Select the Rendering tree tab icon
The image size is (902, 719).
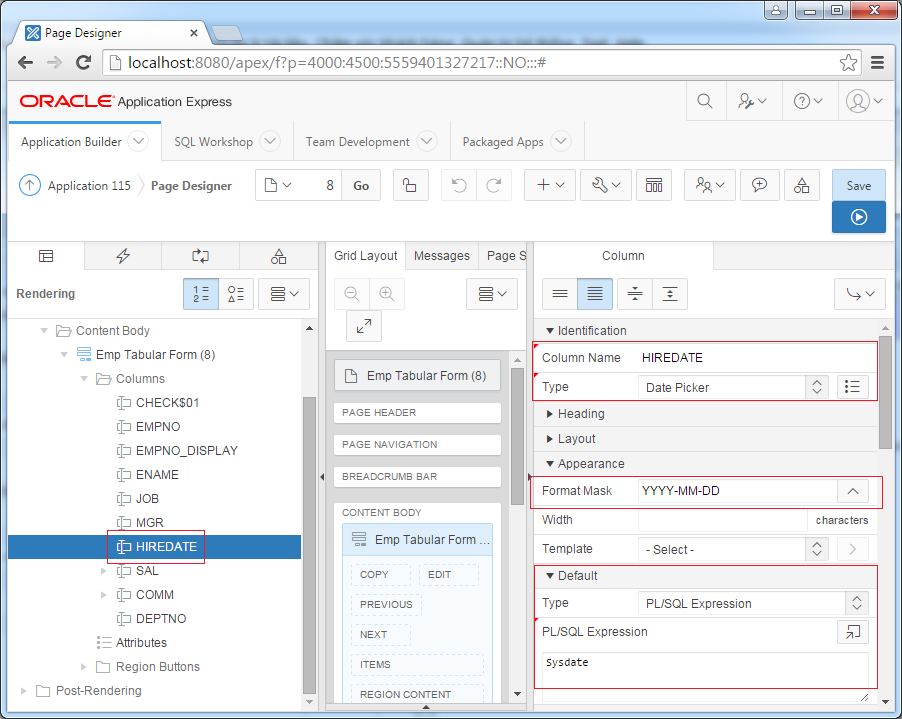(x=46, y=256)
